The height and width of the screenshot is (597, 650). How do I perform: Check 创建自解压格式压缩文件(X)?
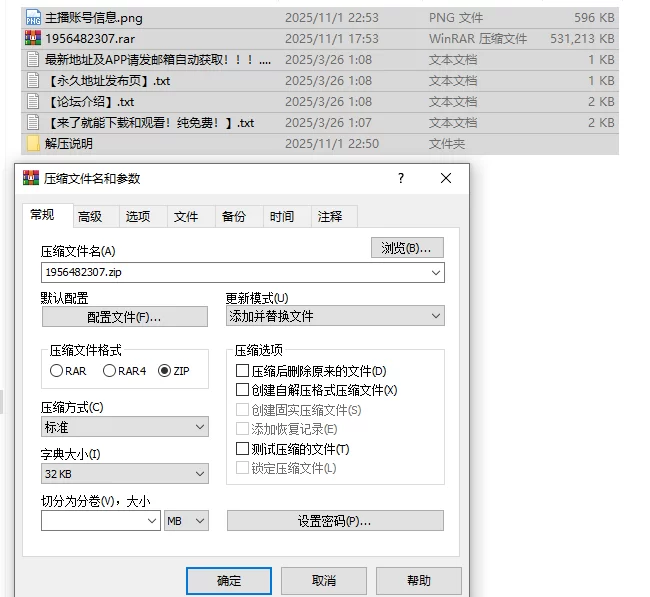pos(242,390)
